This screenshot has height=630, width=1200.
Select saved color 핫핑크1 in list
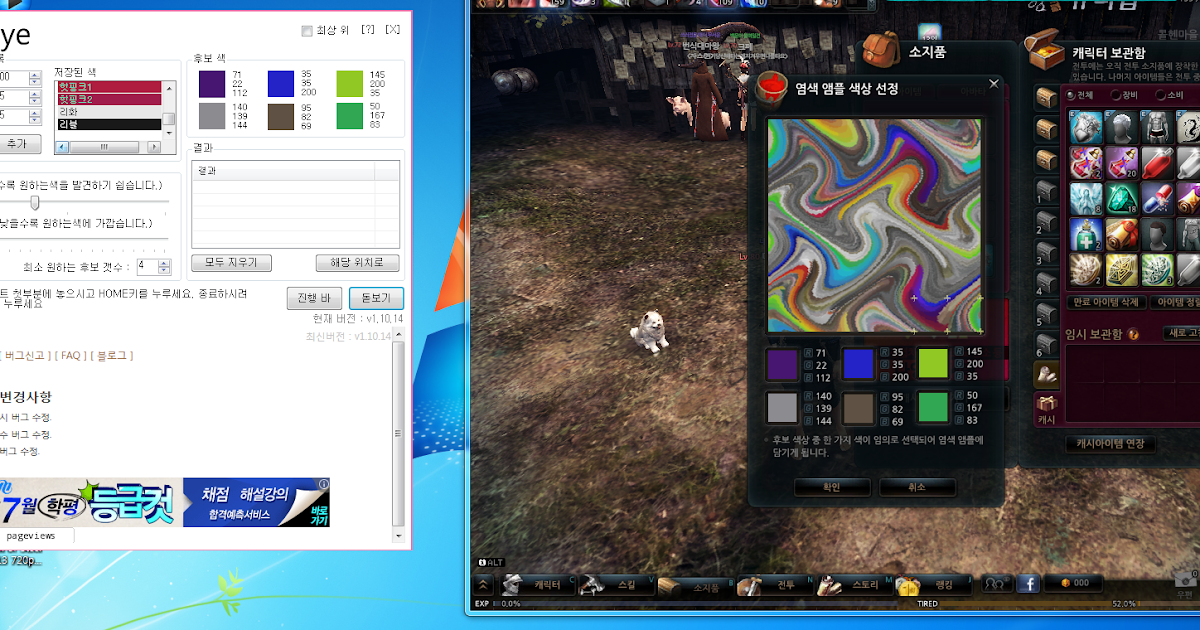tap(108, 87)
